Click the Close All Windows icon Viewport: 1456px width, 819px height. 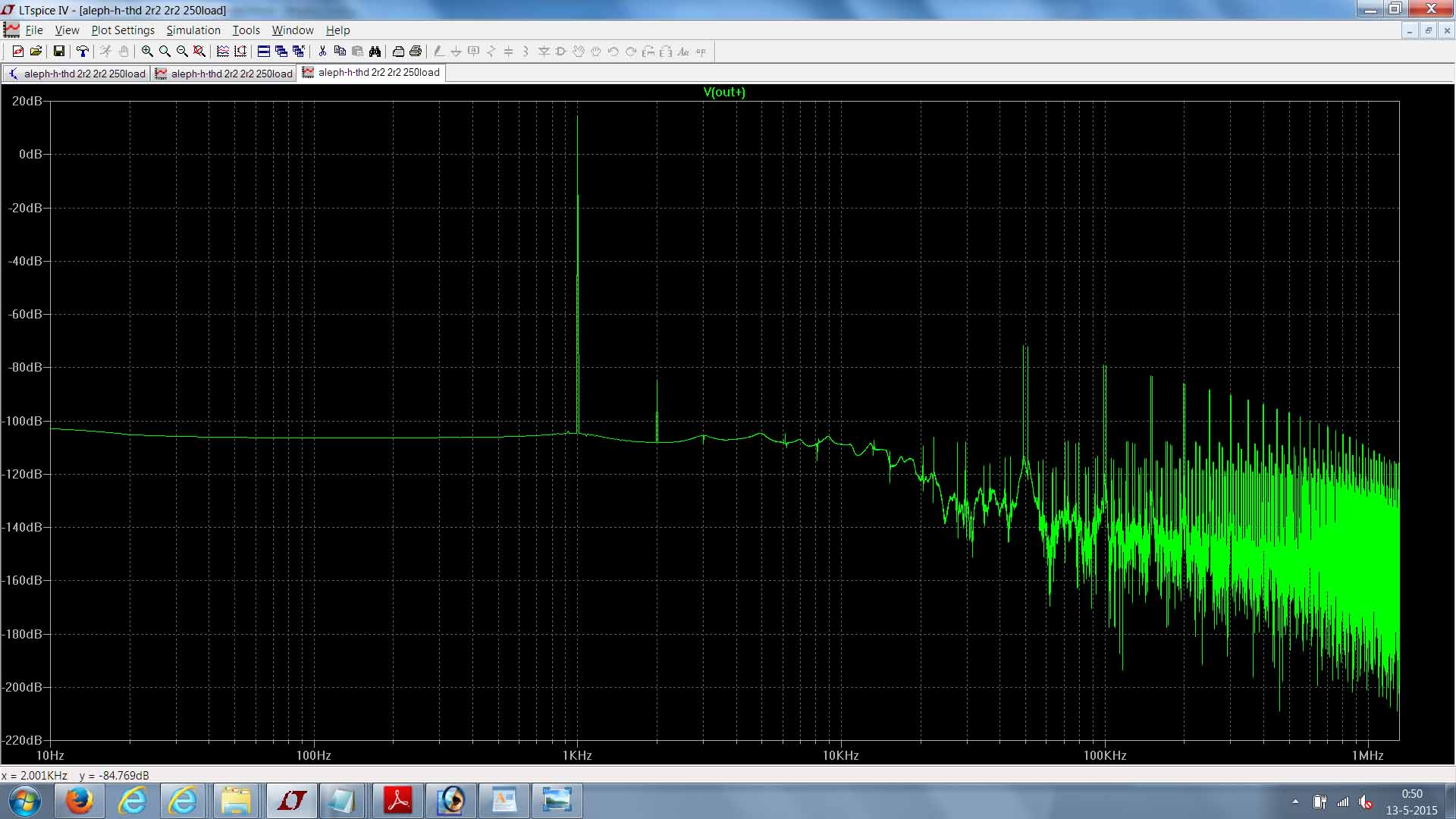click(299, 52)
